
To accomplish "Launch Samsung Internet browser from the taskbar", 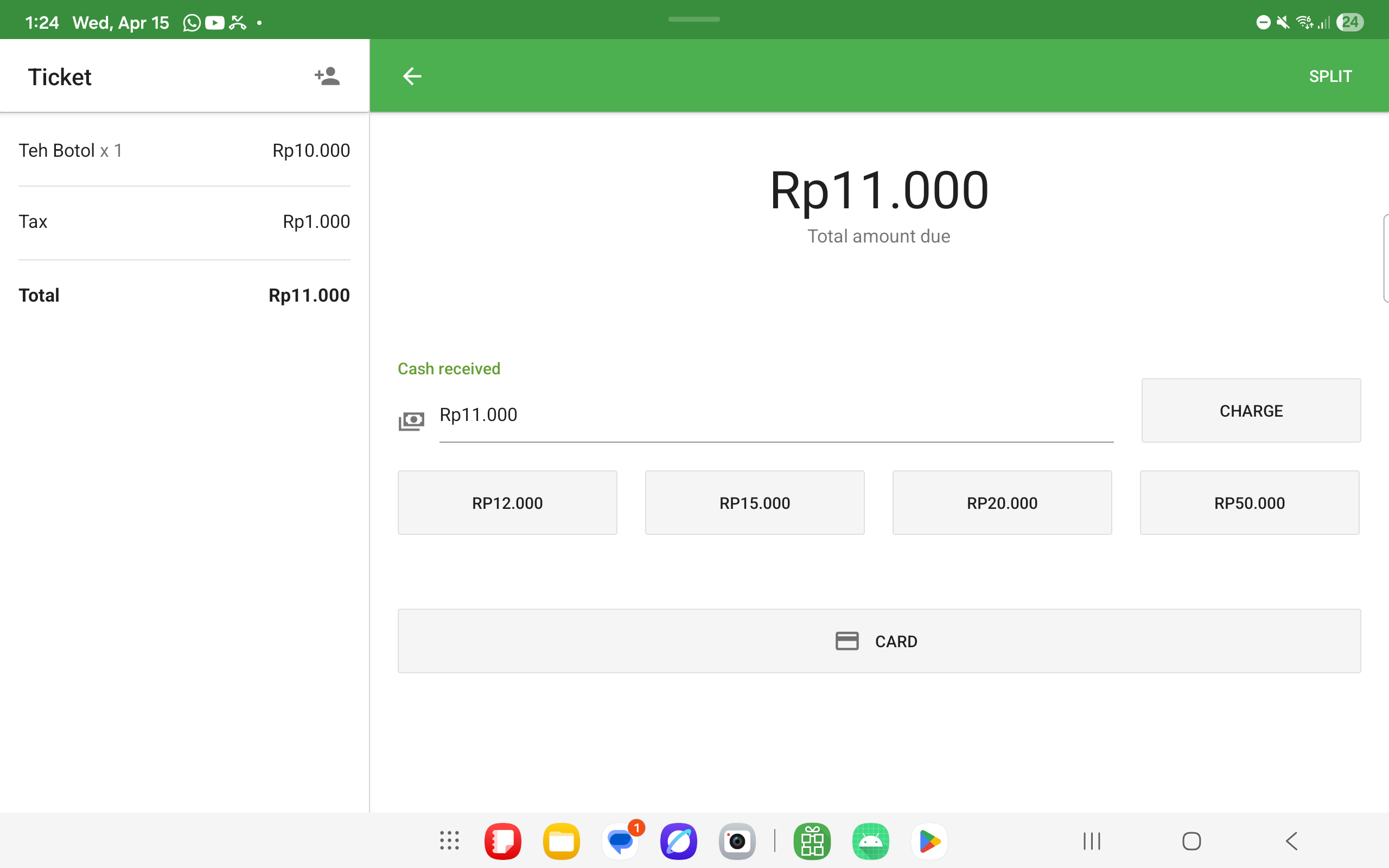I will click(679, 840).
